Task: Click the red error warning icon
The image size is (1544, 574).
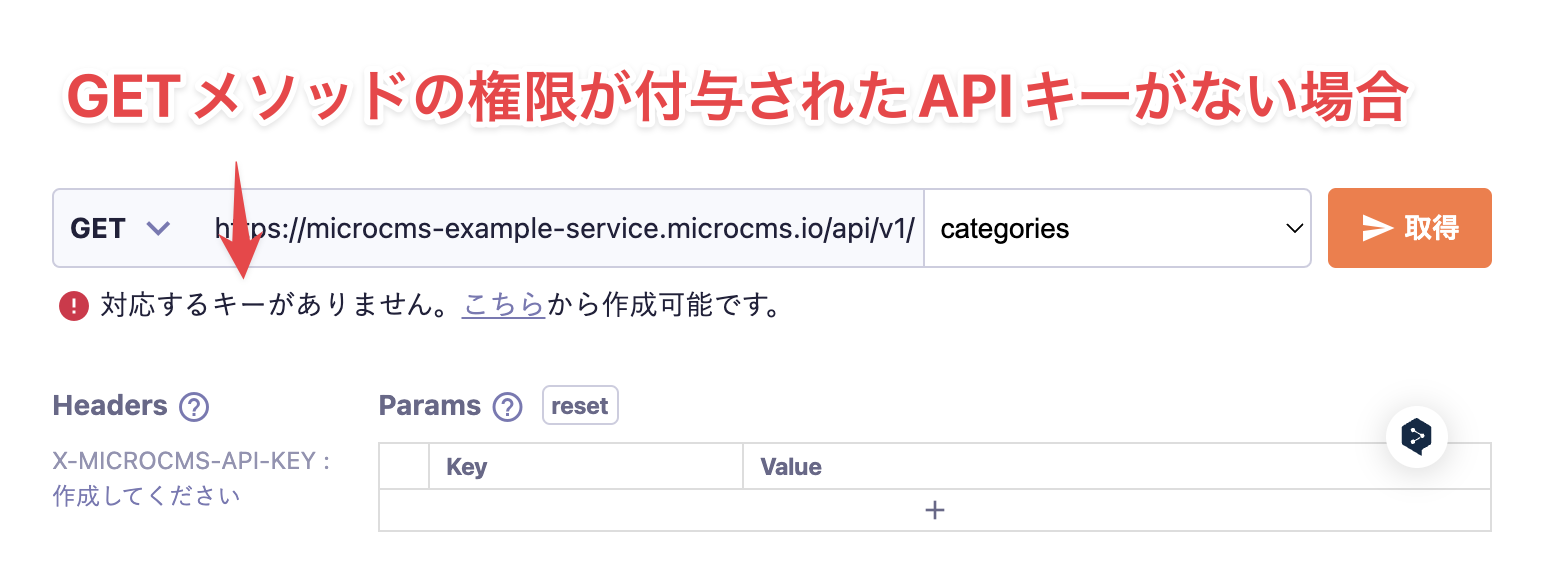Action: pos(74,306)
